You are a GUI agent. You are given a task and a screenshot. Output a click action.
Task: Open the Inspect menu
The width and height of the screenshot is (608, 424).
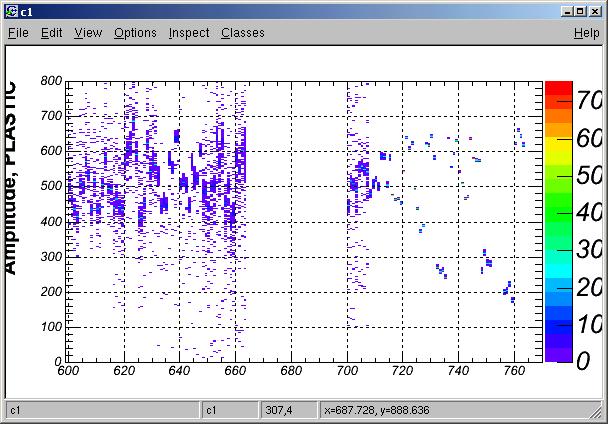click(189, 33)
